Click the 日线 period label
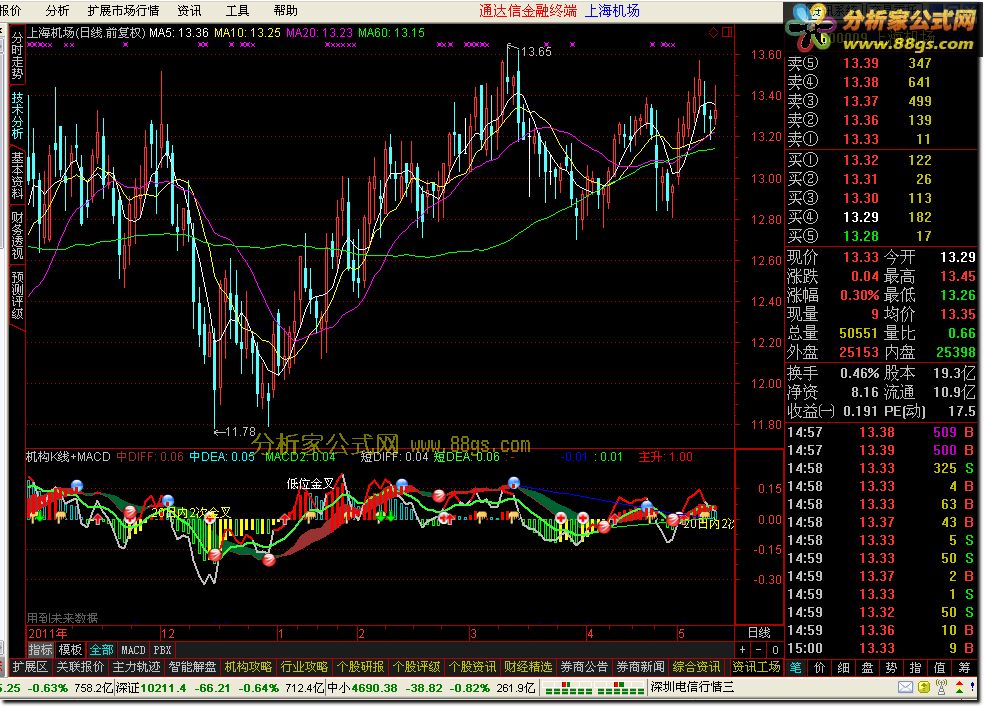 tap(759, 633)
